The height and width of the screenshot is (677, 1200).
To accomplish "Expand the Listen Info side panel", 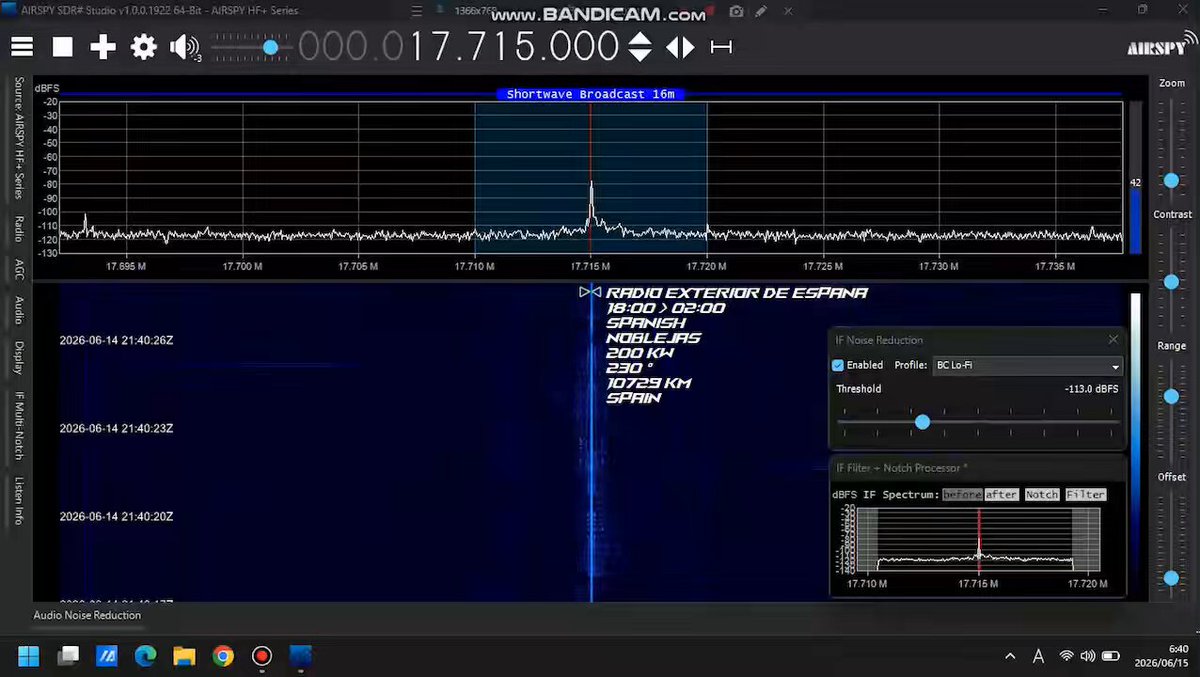I will (x=18, y=501).
